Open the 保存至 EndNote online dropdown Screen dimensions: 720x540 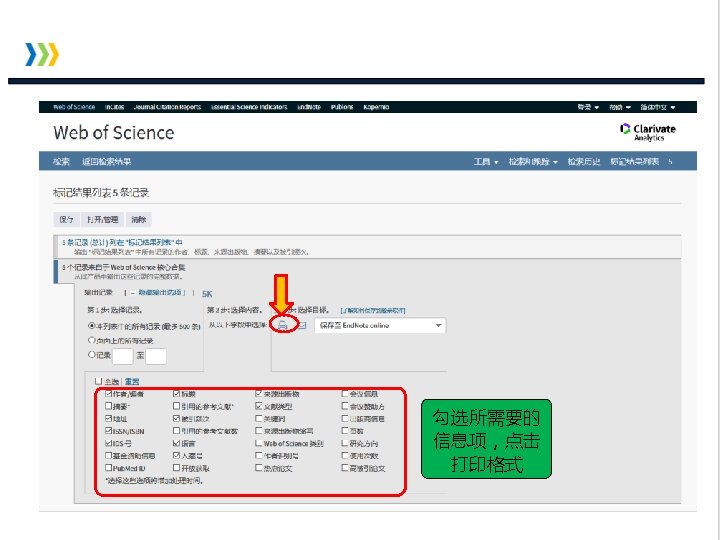(380, 326)
